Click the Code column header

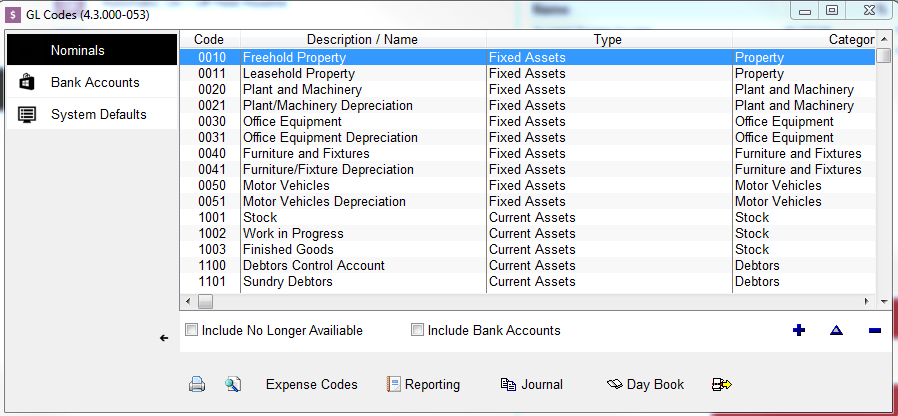[x=210, y=40]
